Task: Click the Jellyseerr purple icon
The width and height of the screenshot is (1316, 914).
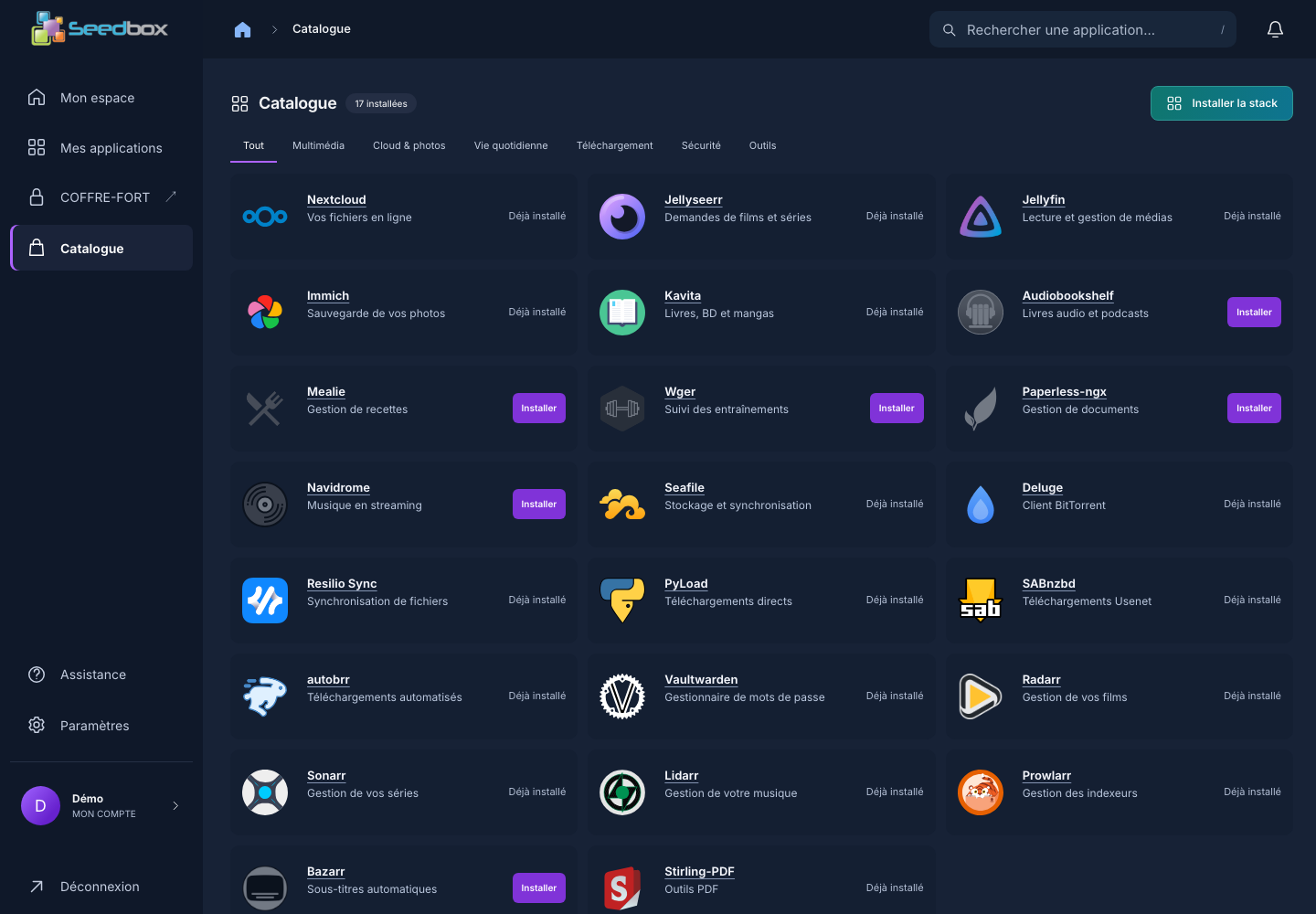Action: tap(622, 217)
